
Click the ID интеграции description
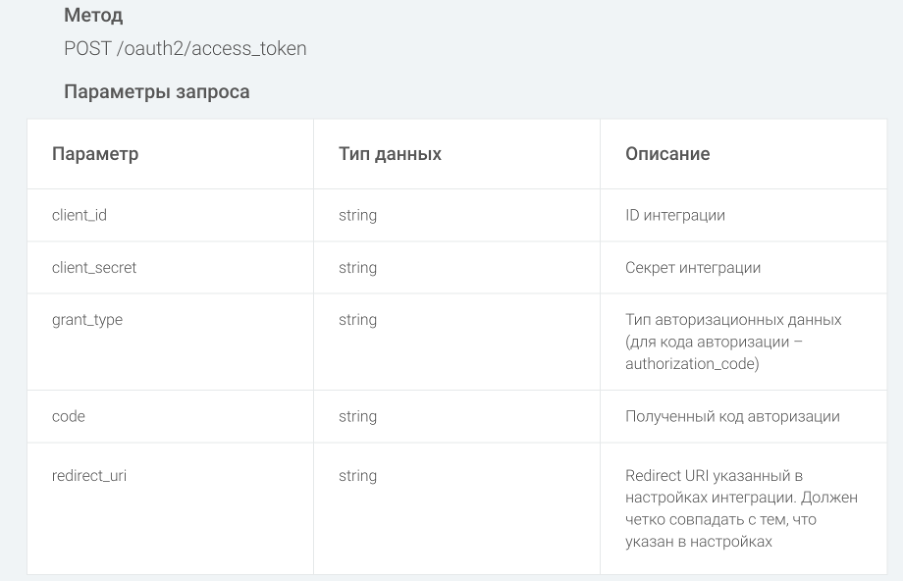tap(675, 216)
